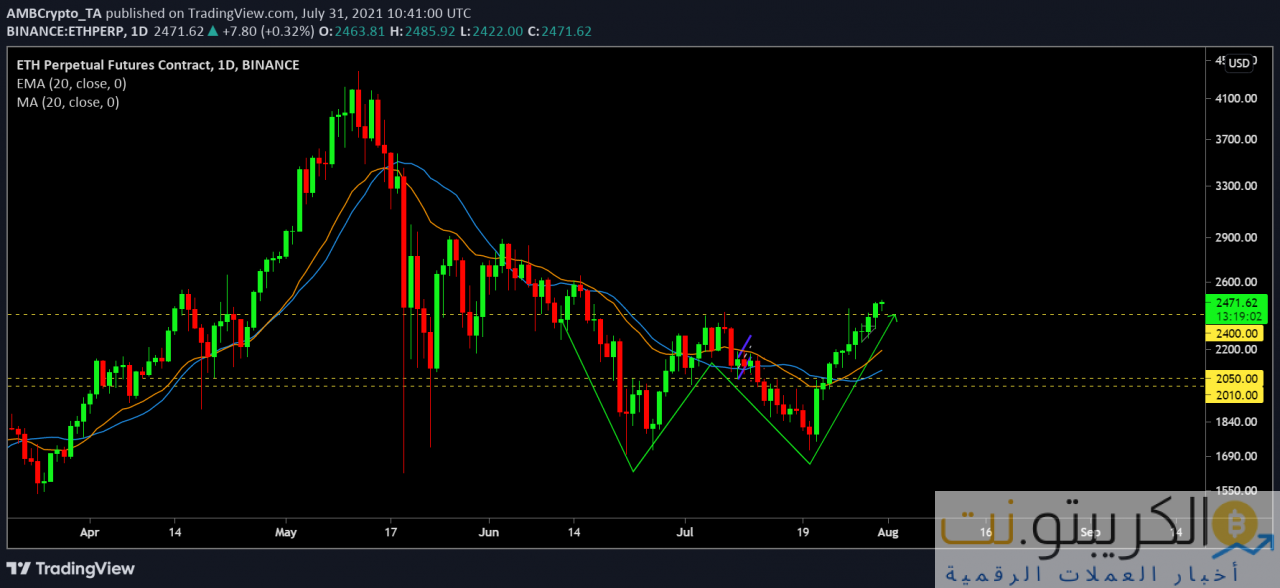Click the 2010.00 price level label
The height and width of the screenshot is (588, 1280).
coord(1235,395)
